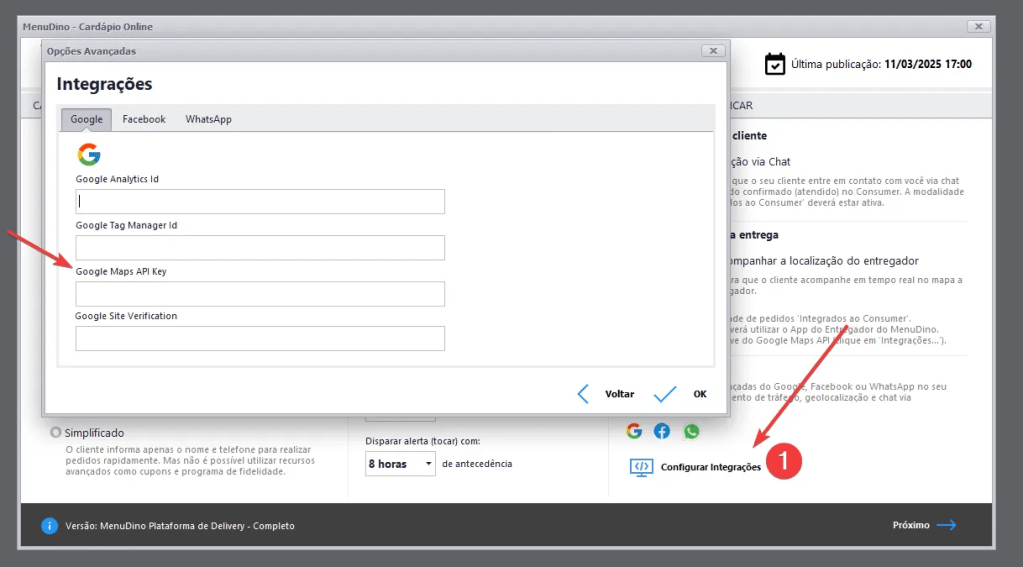Click the back chevron icon beside Voltar

[x=583, y=394]
